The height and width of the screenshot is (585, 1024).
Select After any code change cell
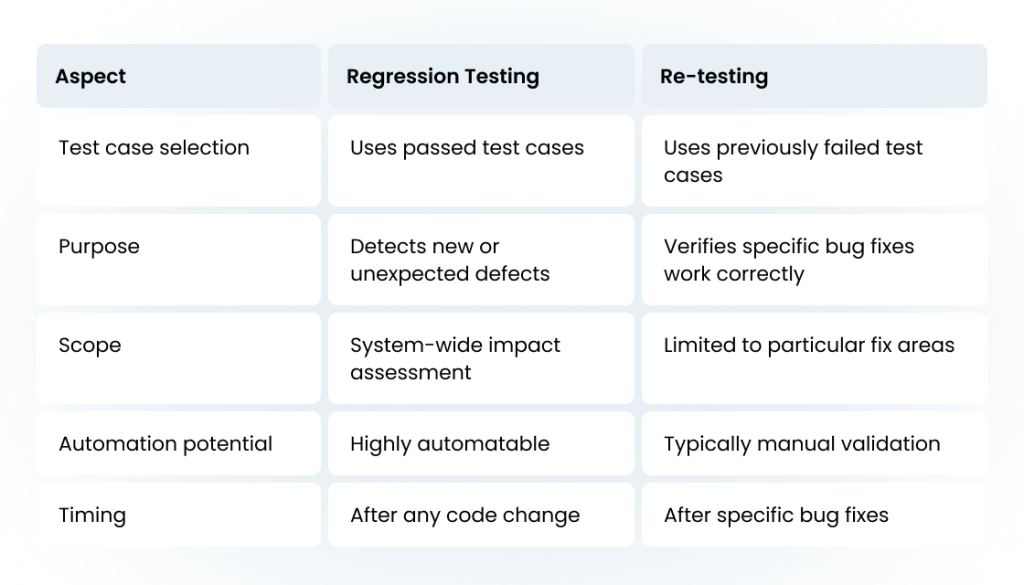[481, 514]
